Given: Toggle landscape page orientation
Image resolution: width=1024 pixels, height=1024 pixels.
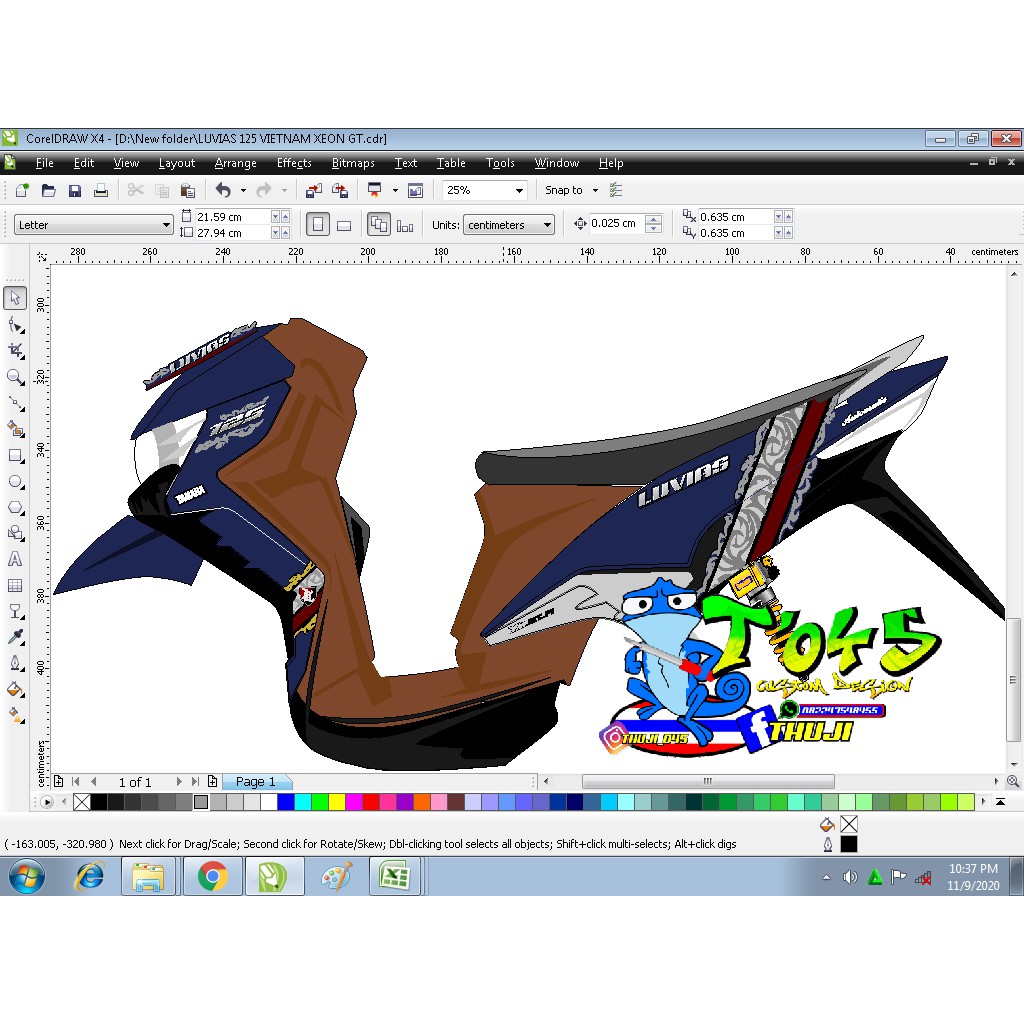Looking at the screenshot, I should 344,224.
